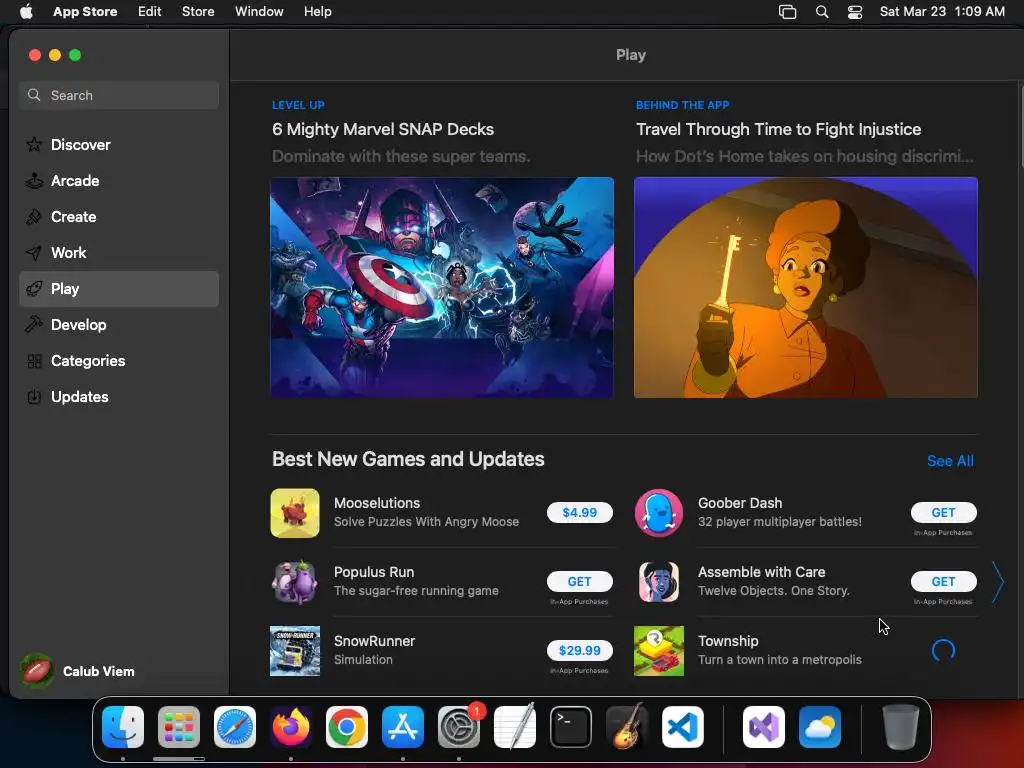The width and height of the screenshot is (1024, 768).
Task: Buy SnowRunner for $29.99
Action: point(580,650)
